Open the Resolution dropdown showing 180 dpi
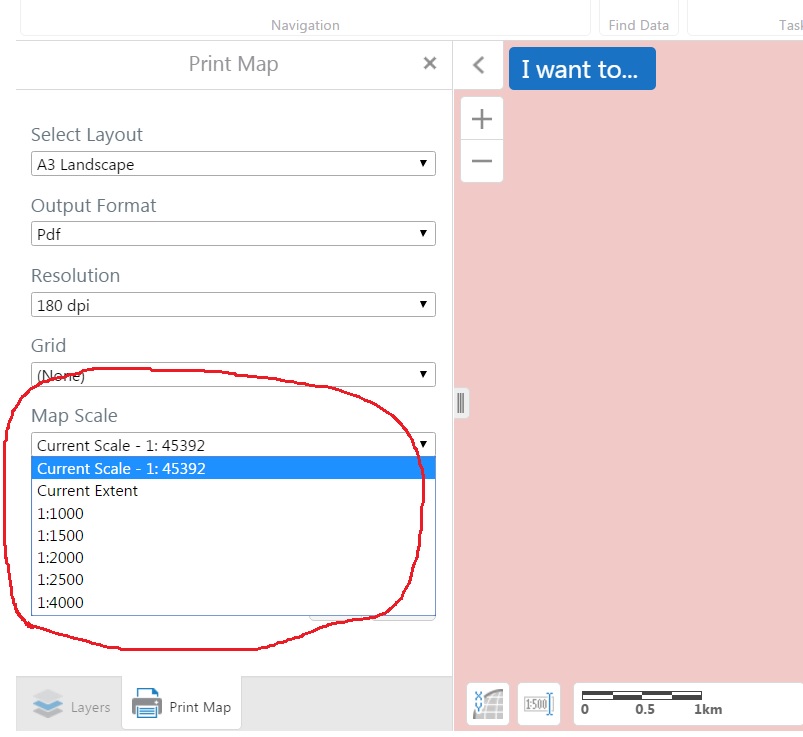 point(233,305)
